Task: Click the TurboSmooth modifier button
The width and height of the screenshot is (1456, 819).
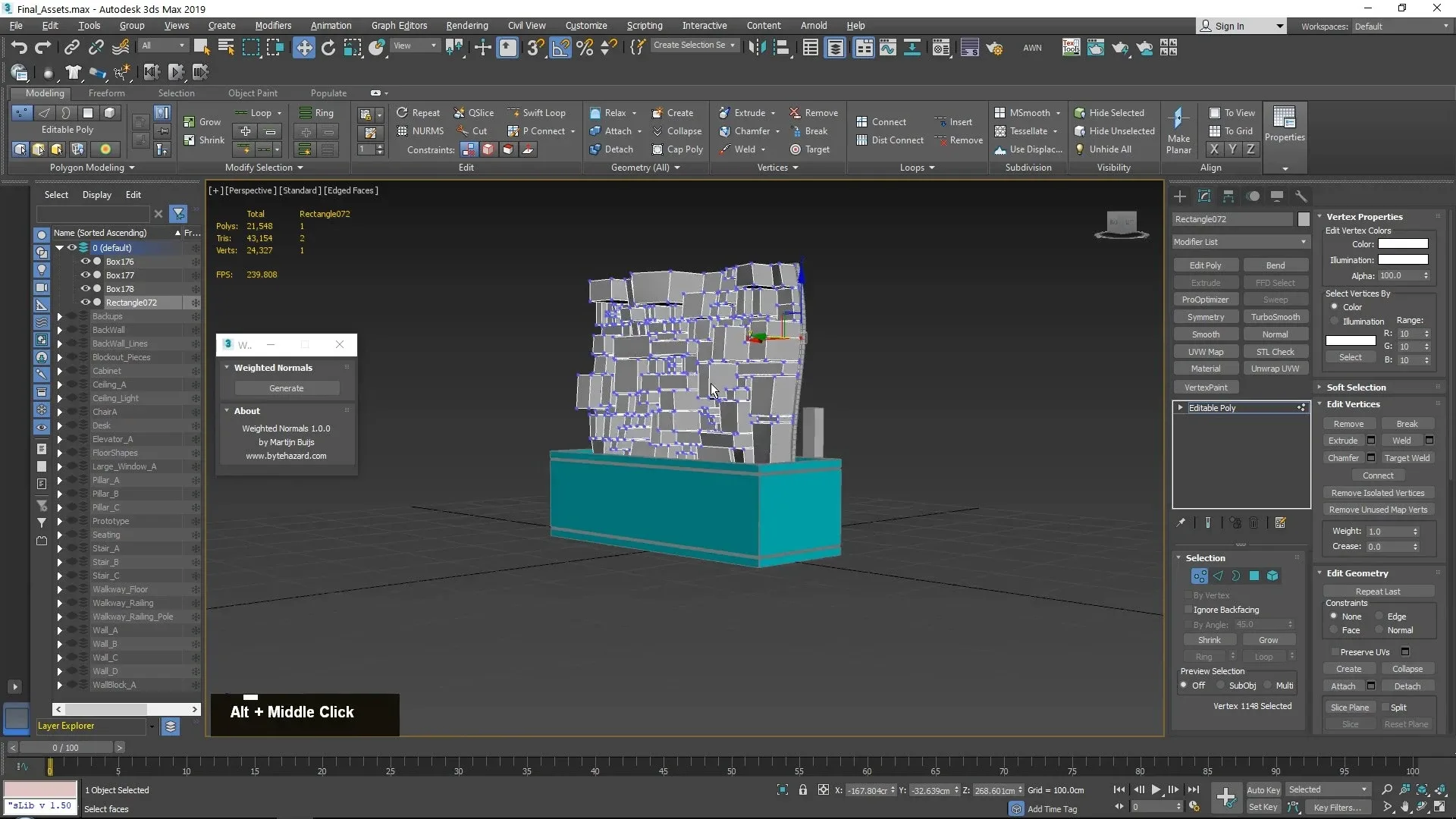Action: point(1275,317)
